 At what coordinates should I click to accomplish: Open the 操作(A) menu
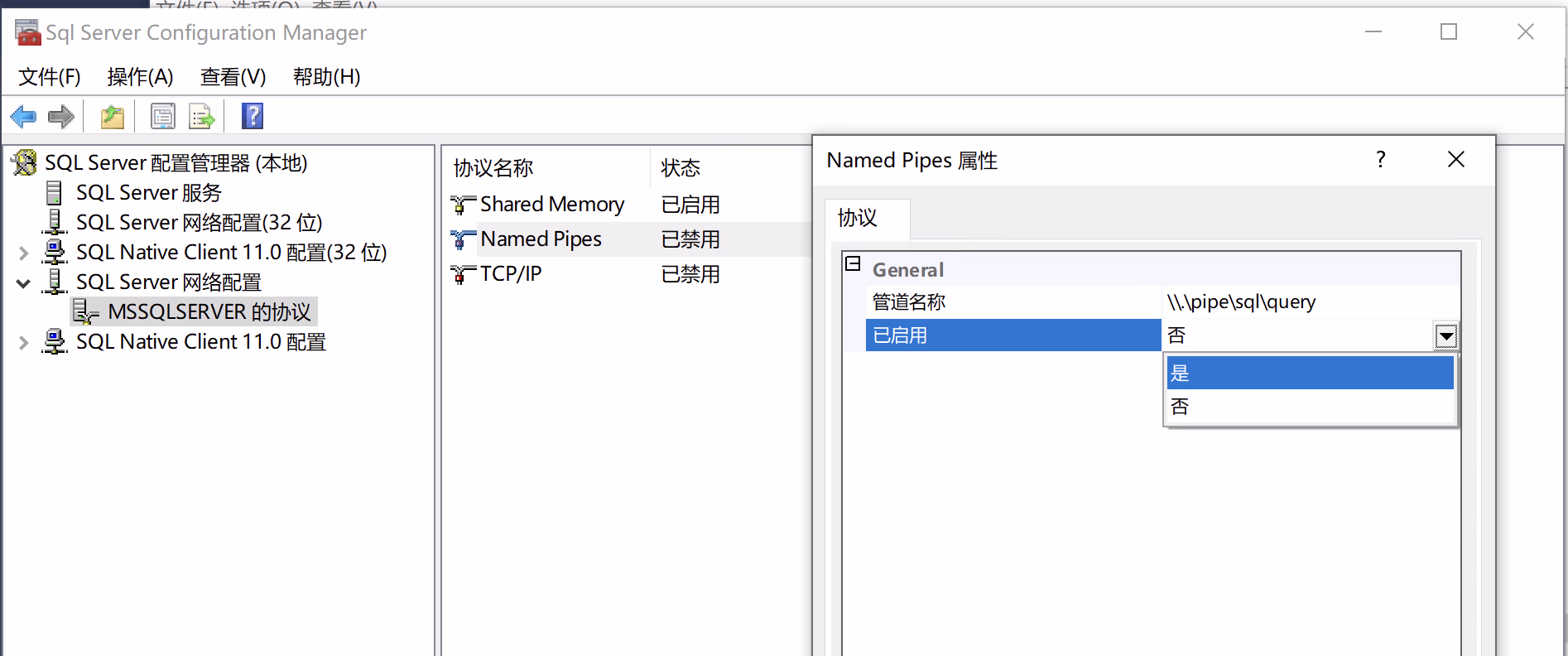pyautogui.click(x=140, y=77)
